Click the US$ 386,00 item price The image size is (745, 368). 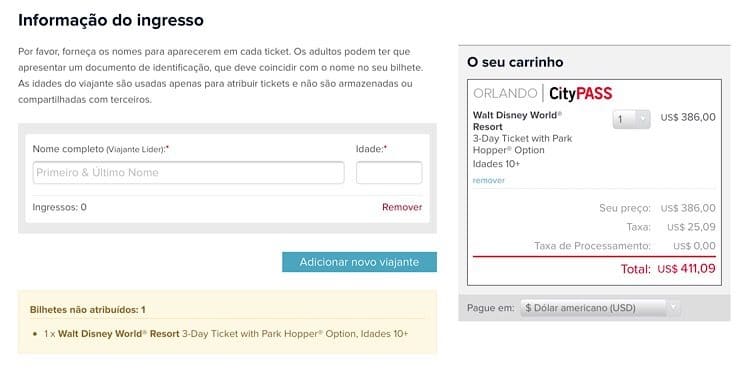pos(688,117)
